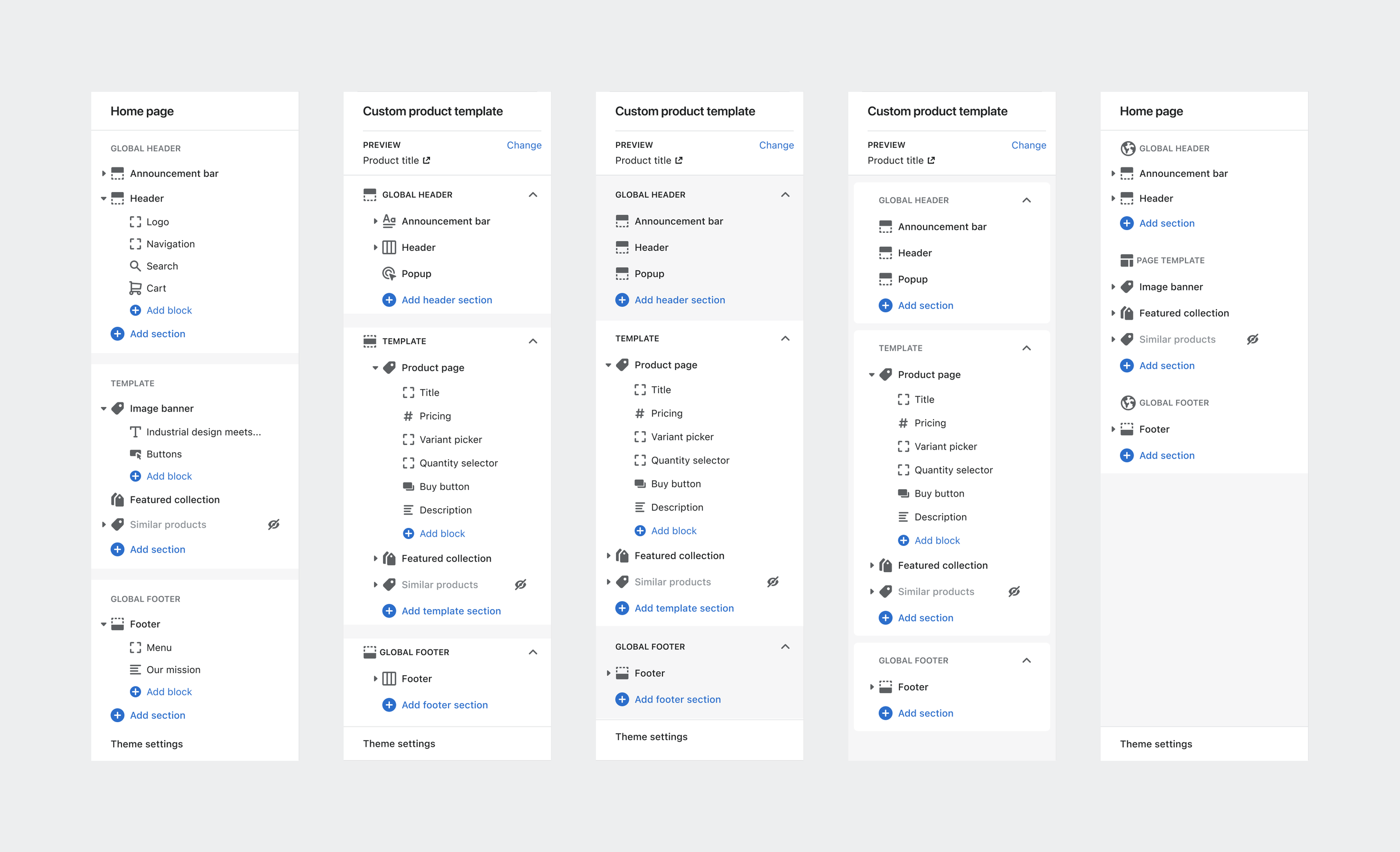
Task: Click the Product page tag icon in second panel
Action: [389, 367]
